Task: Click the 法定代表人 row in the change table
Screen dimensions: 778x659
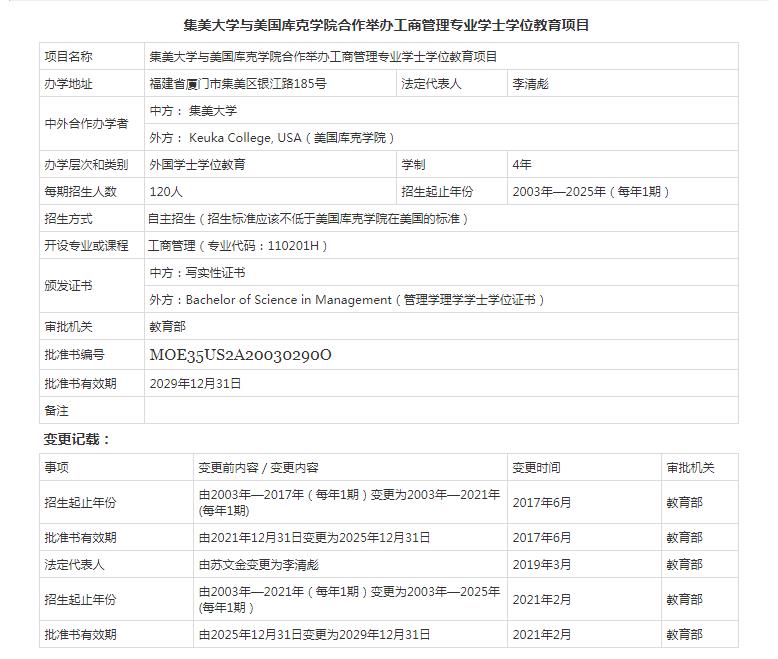Action: pyautogui.click(x=389, y=564)
